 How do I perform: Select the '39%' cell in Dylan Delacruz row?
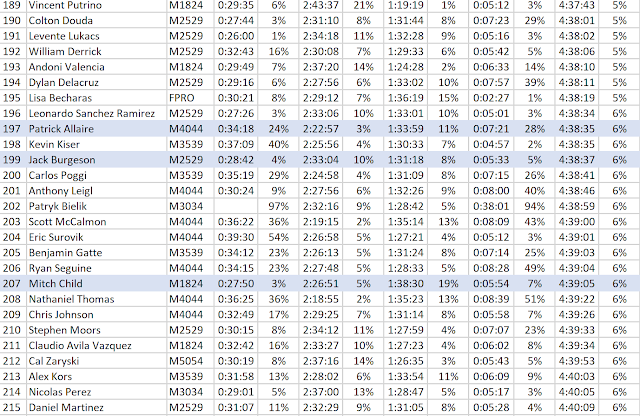[x=534, y=82]
